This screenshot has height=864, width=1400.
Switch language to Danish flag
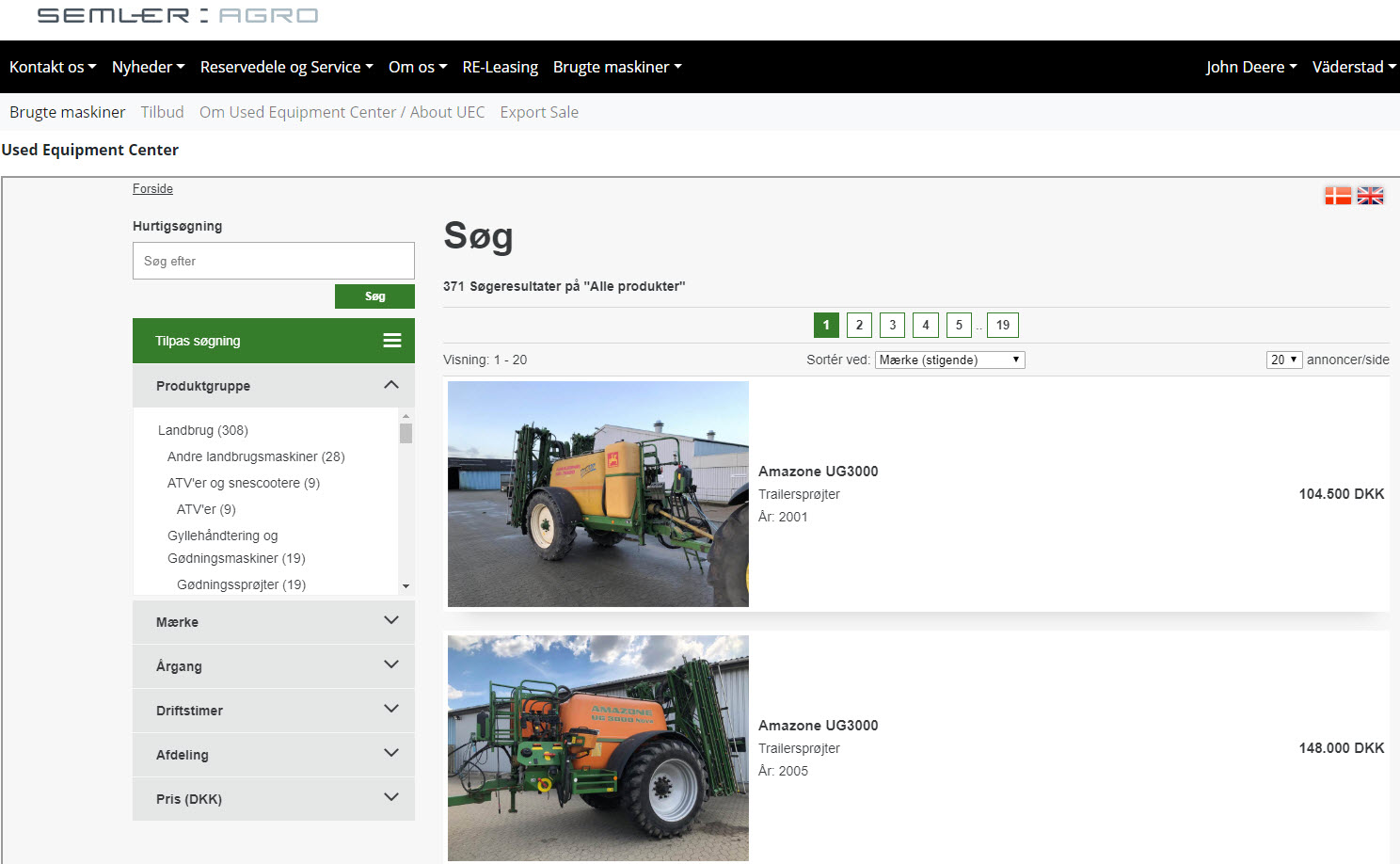(1338, 196)
